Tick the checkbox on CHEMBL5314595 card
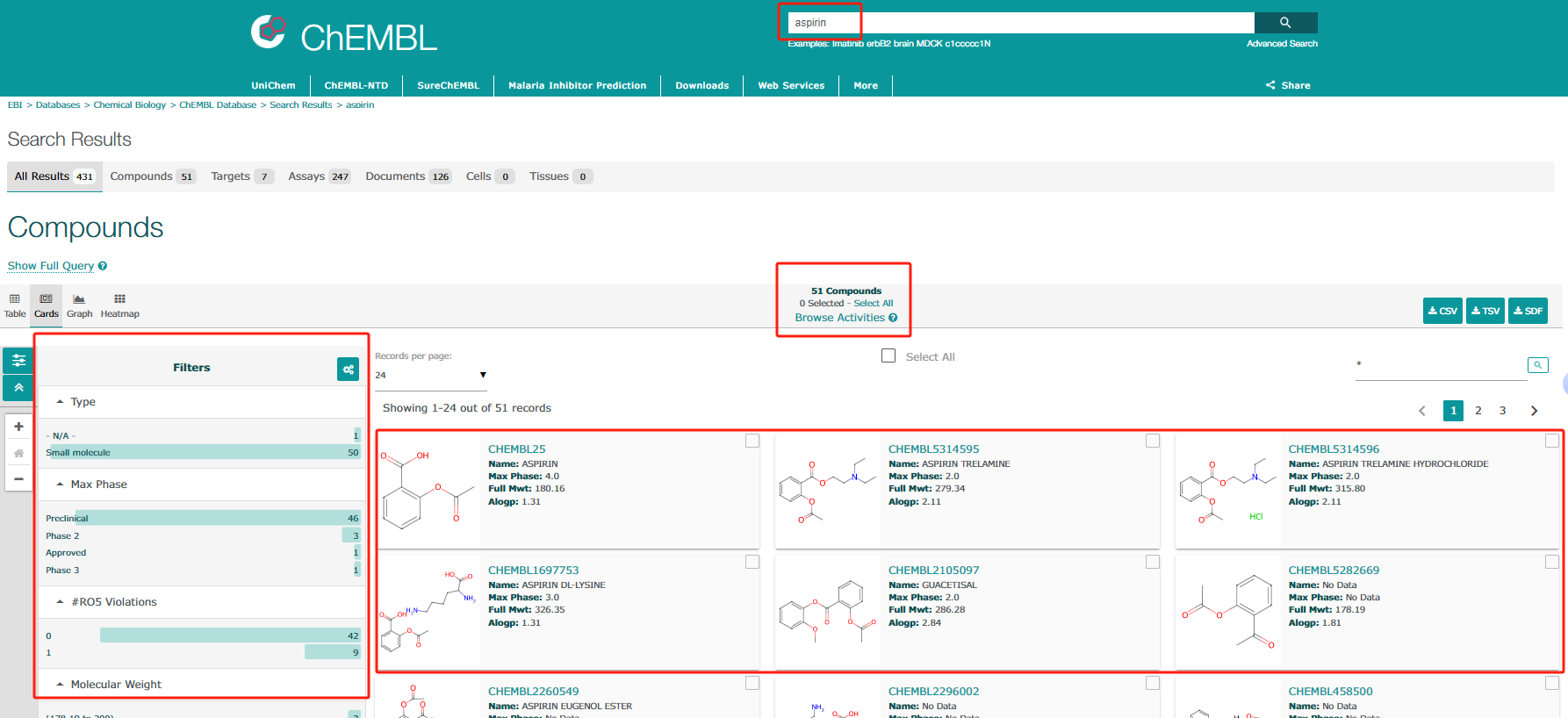 1153,441
